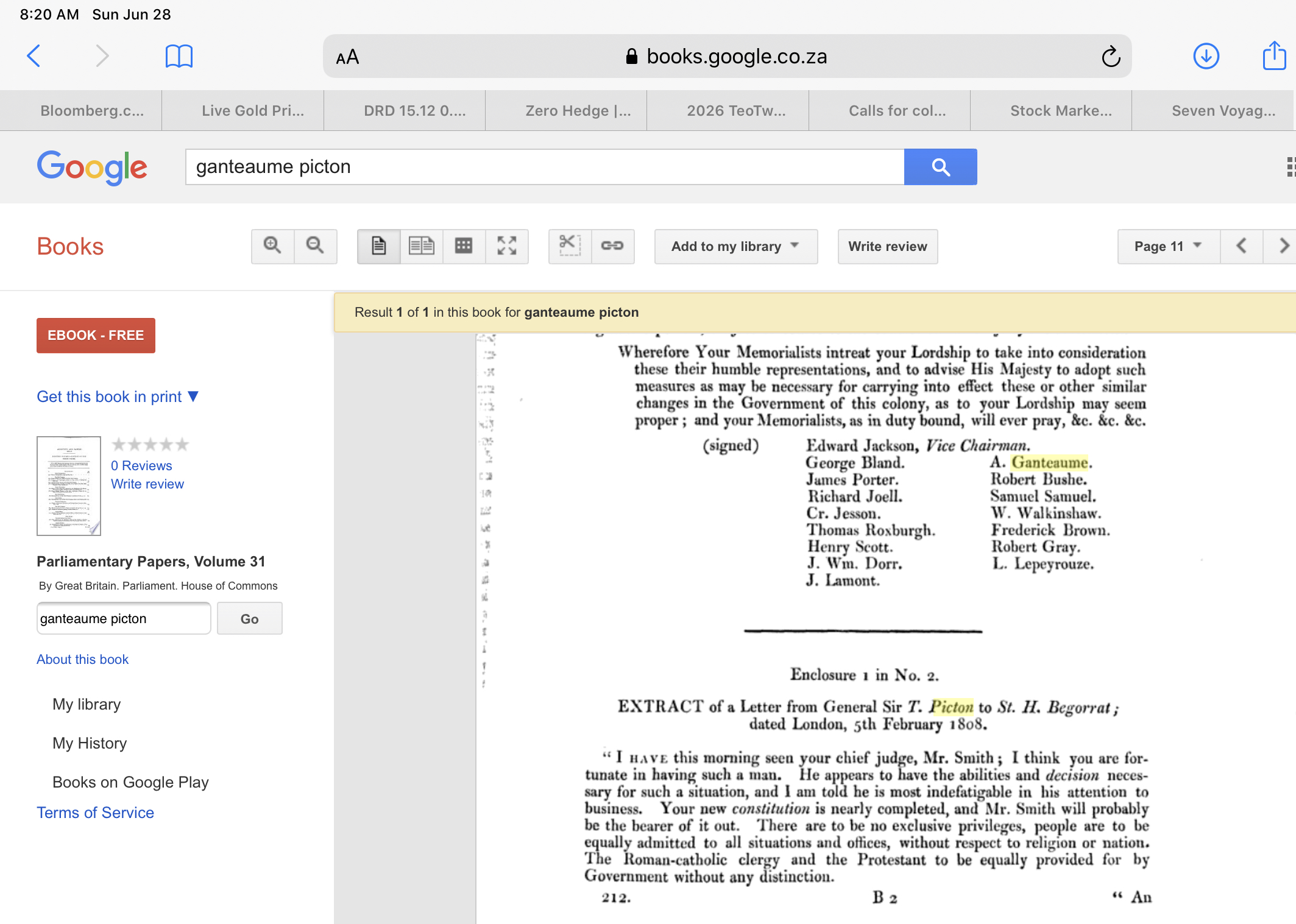Open About this book link

coord(82,659)
